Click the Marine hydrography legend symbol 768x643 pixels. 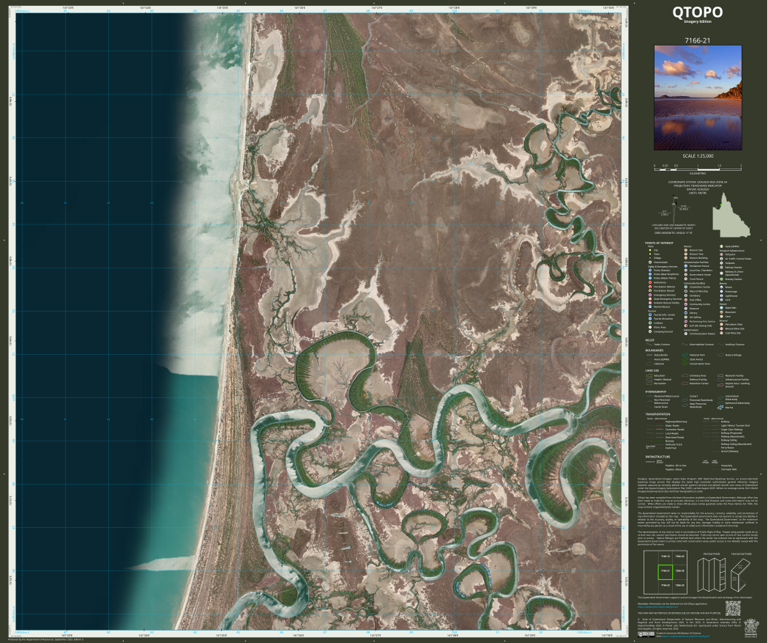point(720,407)
